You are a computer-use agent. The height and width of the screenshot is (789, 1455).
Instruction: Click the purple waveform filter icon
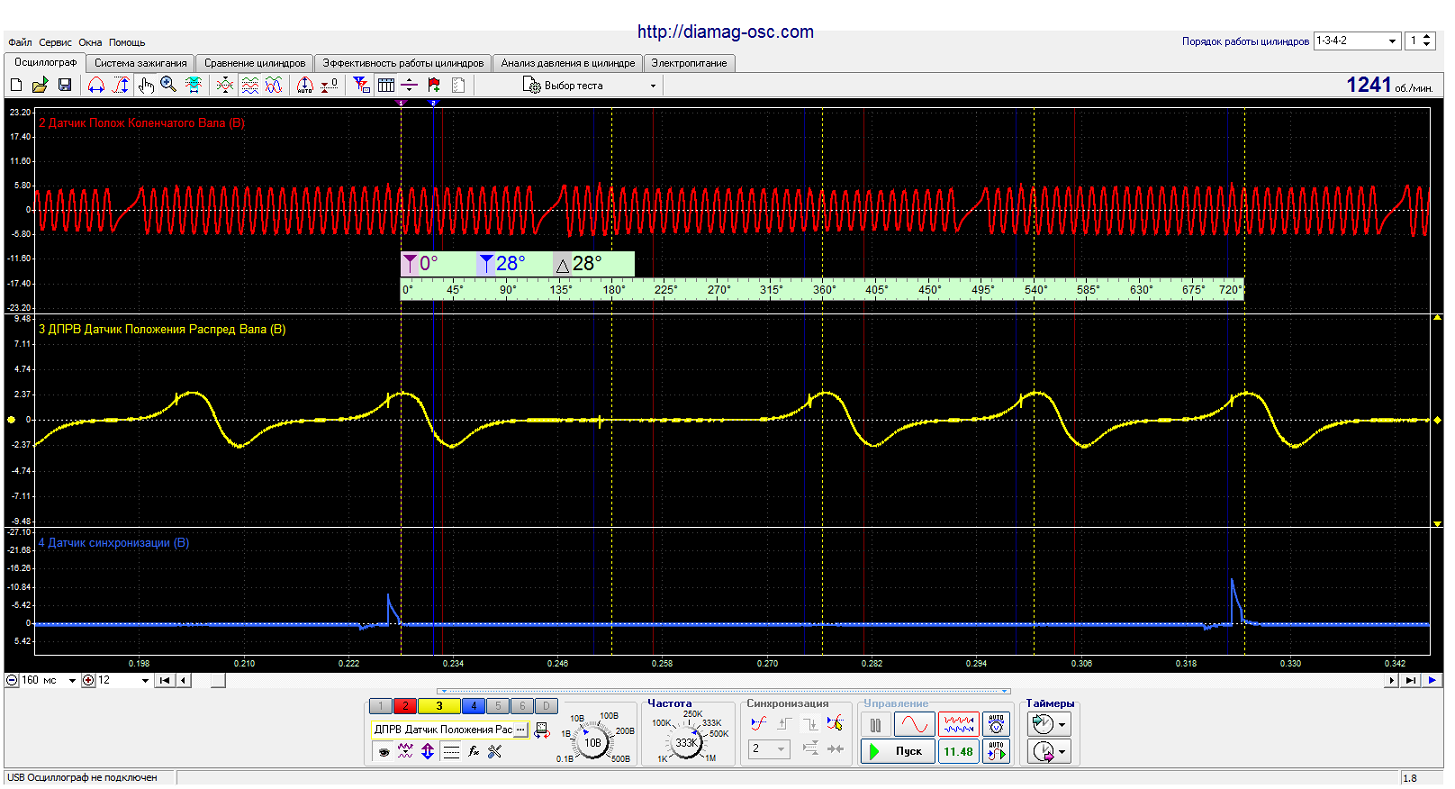click(x=405, y=752)
